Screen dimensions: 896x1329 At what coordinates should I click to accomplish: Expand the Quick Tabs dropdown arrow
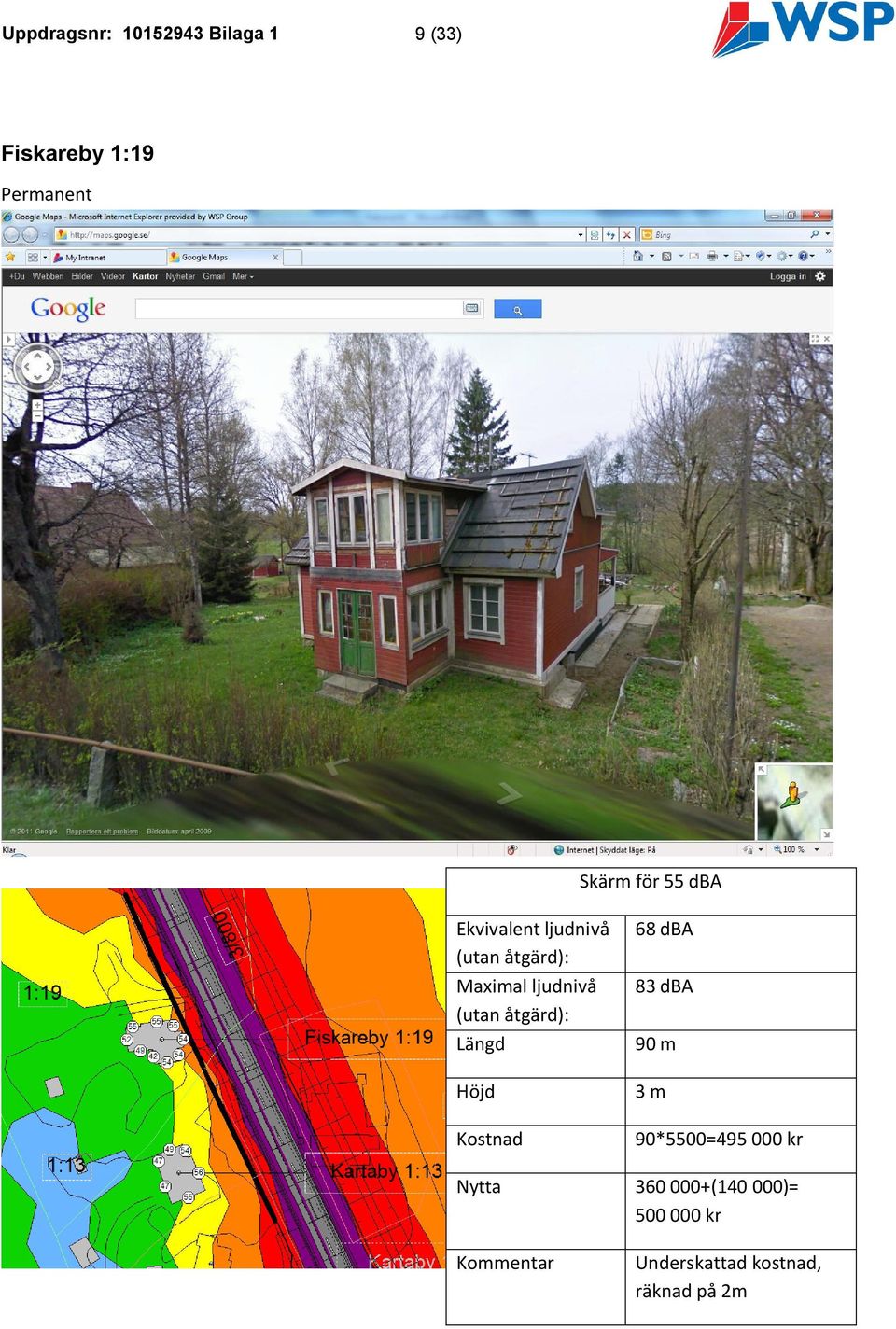(x=45, y=257)
